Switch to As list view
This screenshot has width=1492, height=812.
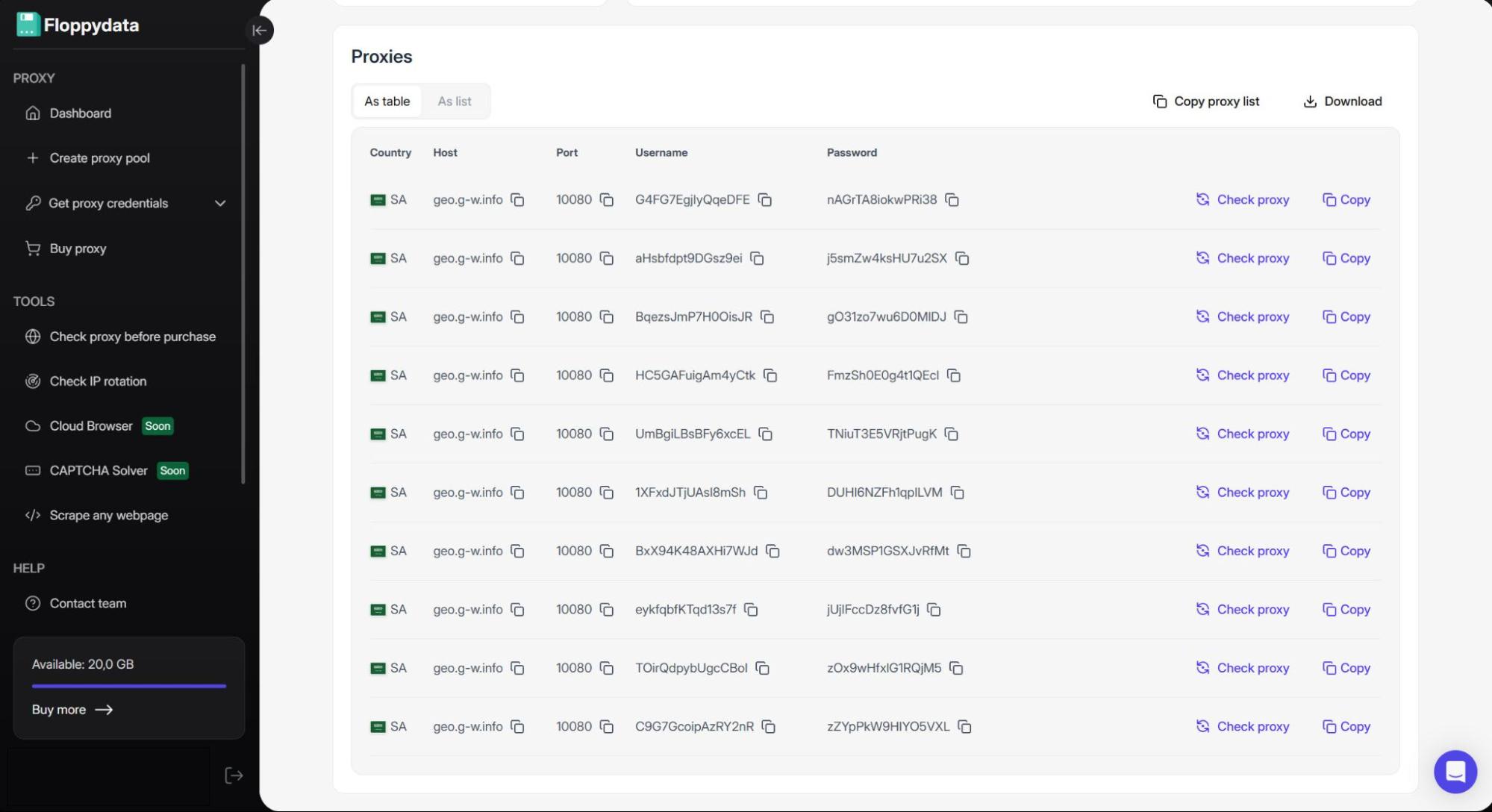tap(454, 101)
